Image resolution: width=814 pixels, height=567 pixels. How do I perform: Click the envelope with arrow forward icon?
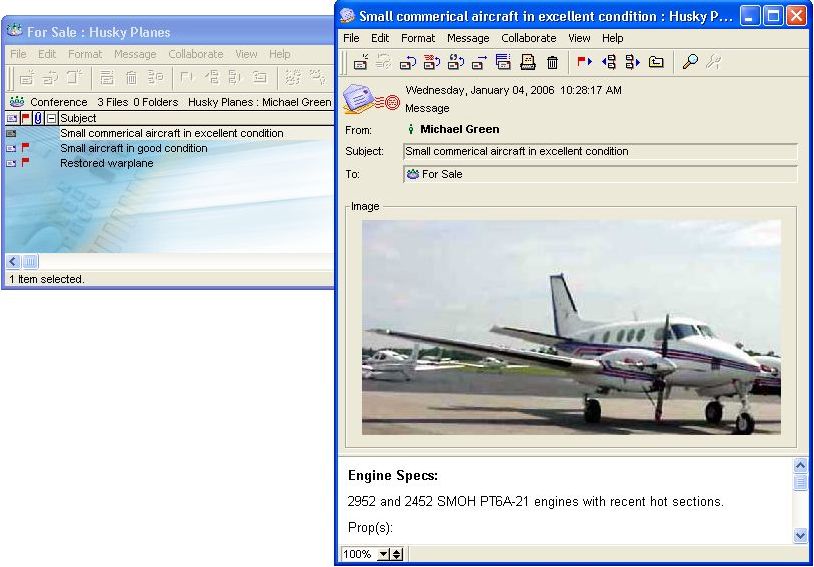pos(480,62)
